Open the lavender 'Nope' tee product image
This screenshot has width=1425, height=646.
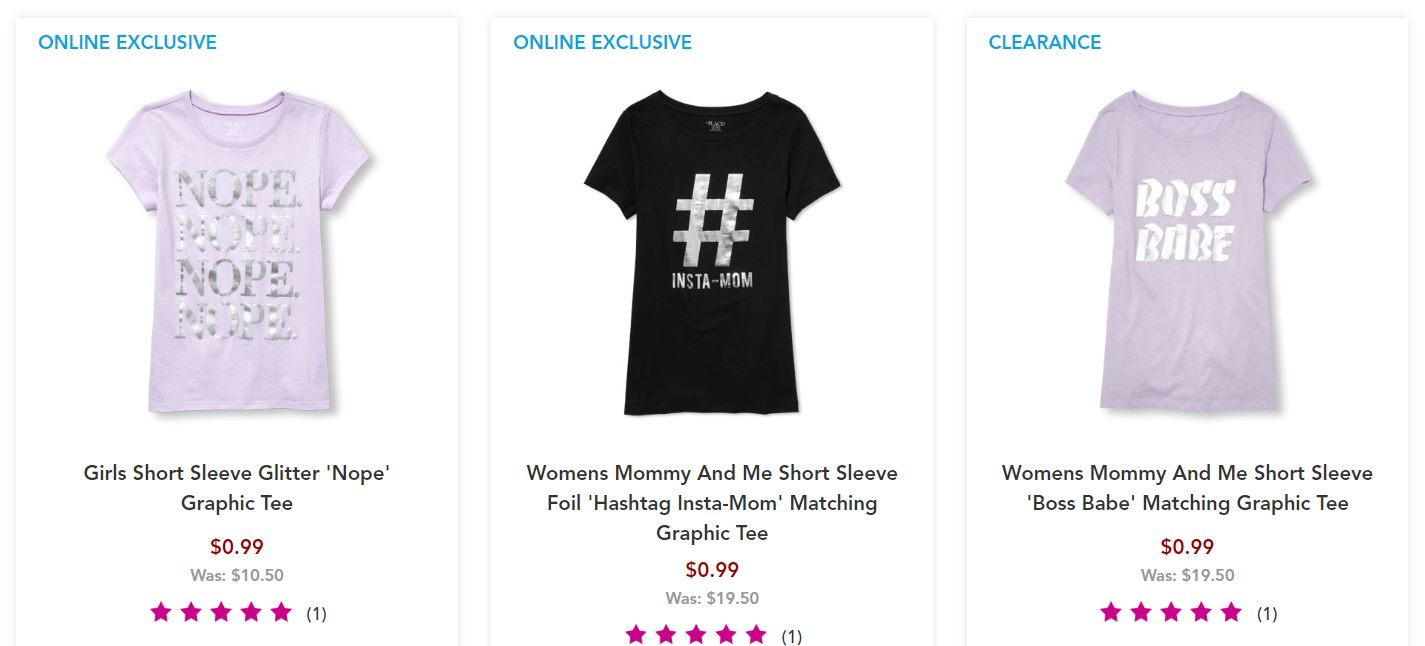coord(237,250)
